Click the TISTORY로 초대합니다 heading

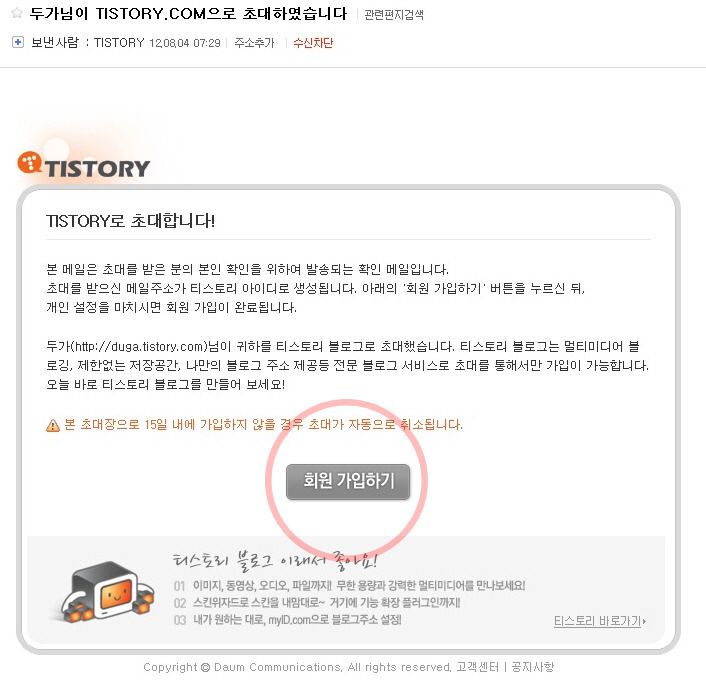click(x=131, y=221)
